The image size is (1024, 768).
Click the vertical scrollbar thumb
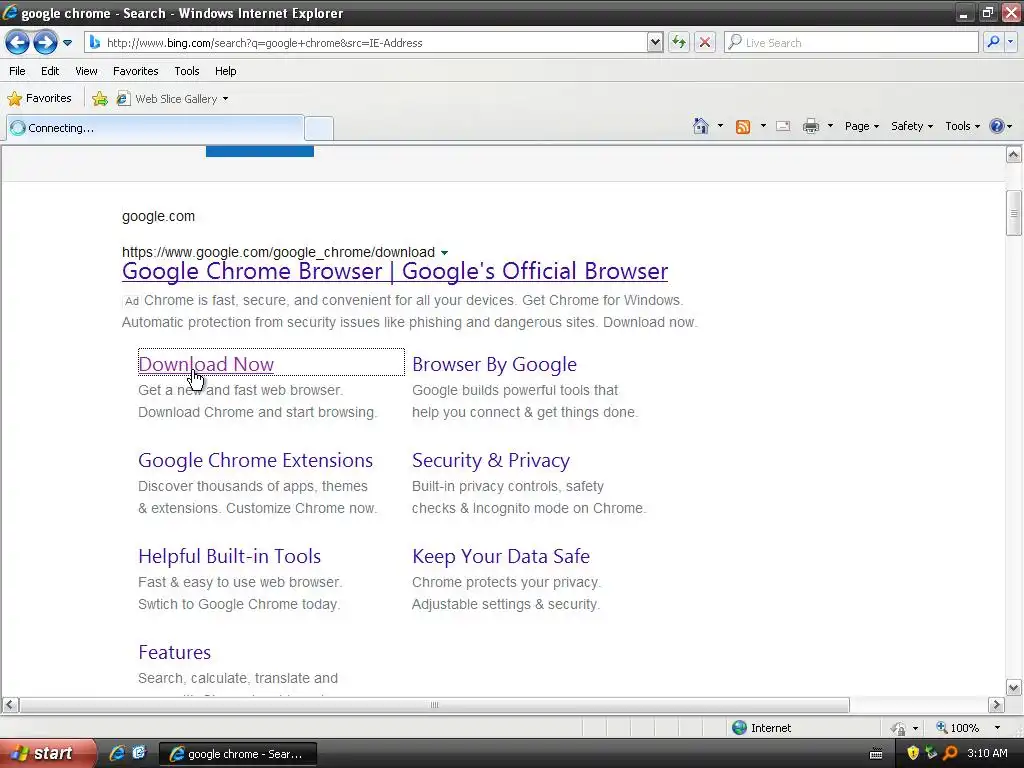point(1013,213)
